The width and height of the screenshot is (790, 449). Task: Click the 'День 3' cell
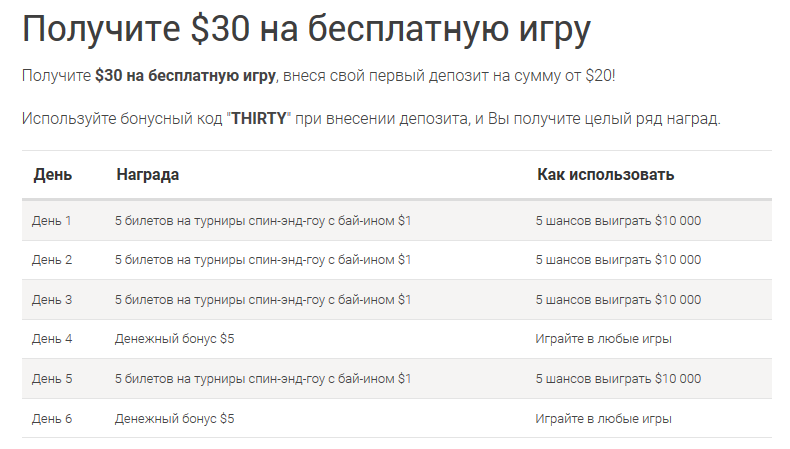[52, 299]
